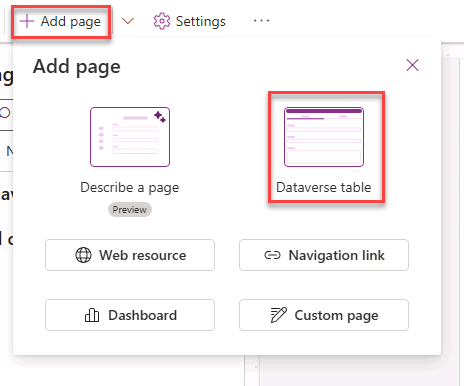Close the Add page dialog
The height and width of the screenshot is (386, 464).
(x=412, y=65)
